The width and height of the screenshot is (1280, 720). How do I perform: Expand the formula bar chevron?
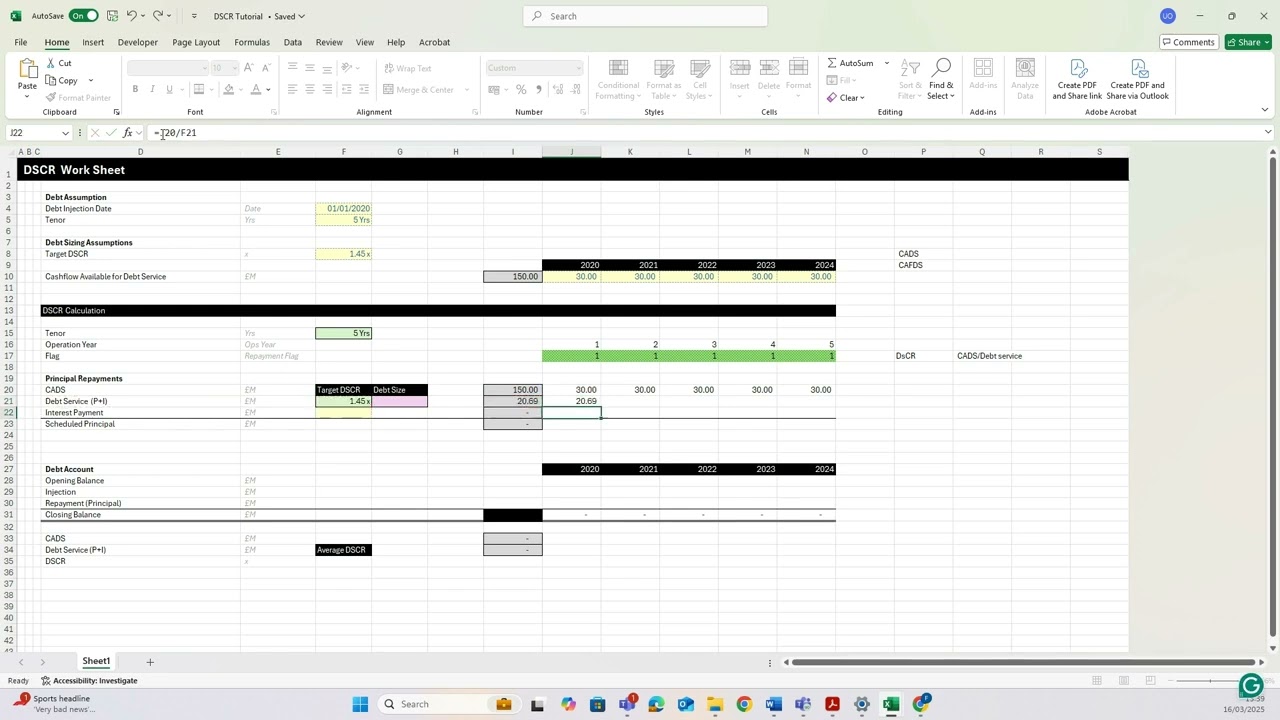point(1268,132)
